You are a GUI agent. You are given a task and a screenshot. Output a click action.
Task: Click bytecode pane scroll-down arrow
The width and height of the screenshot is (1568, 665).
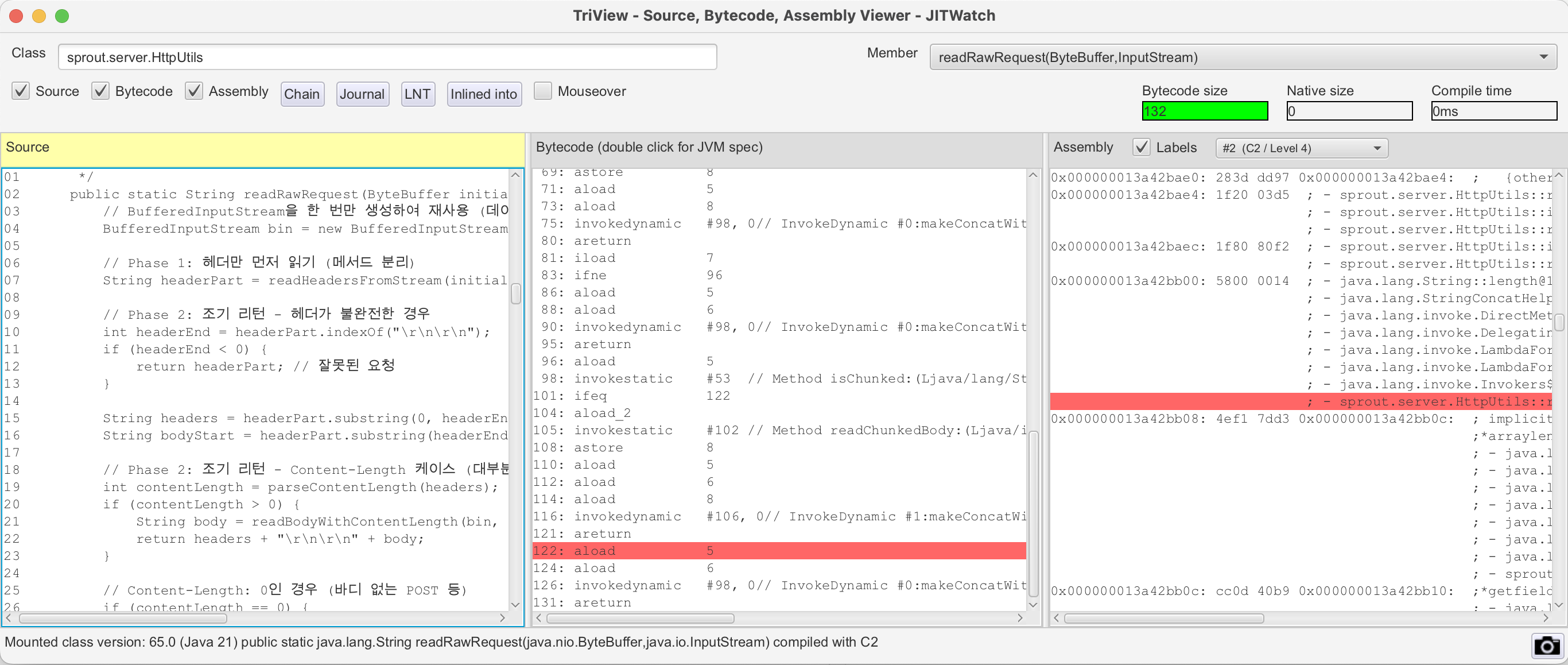pos(1033,604)
